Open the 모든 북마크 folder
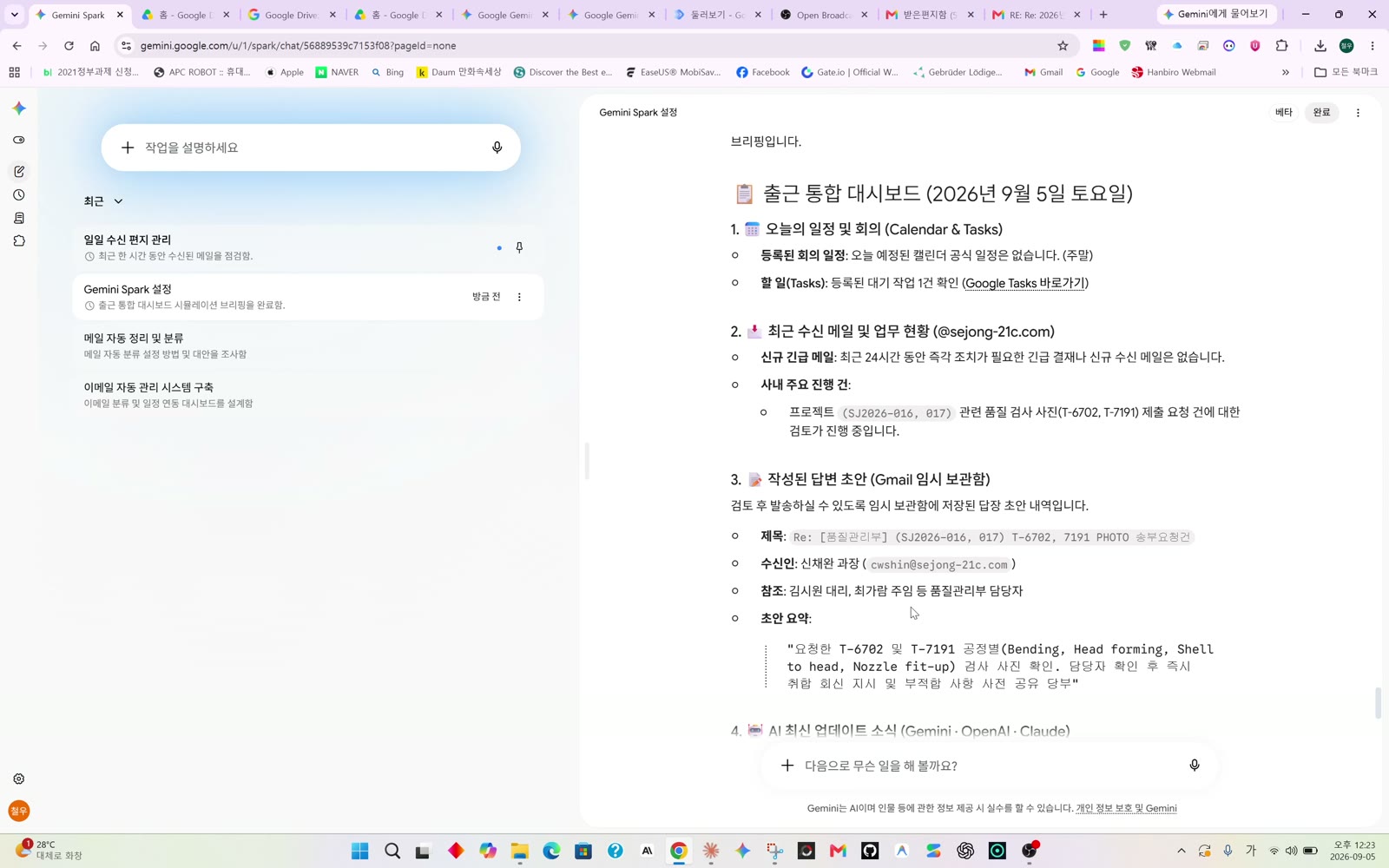Viewport: 1389px width, 868px height. click(x=1346, y=73)
